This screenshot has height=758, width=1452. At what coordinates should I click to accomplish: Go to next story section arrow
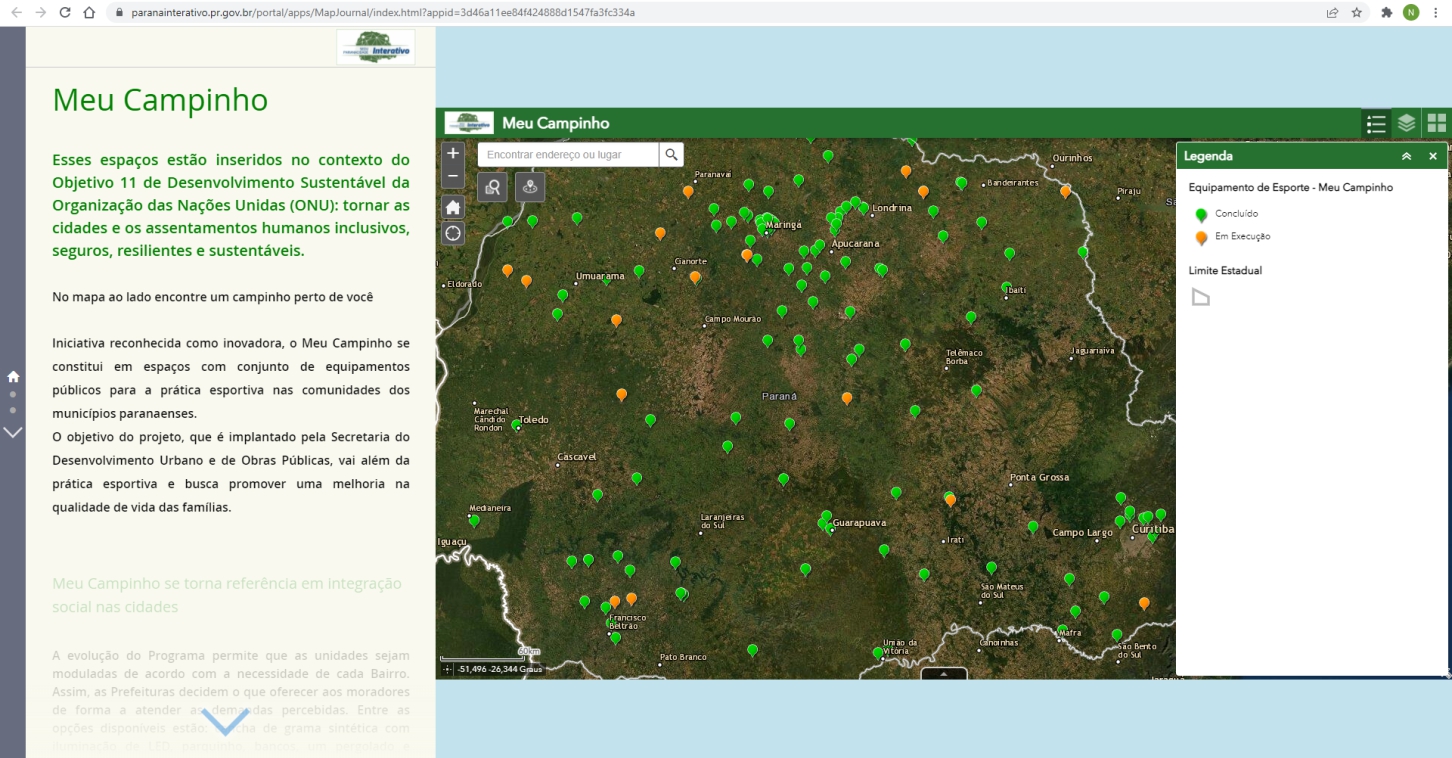13,432
